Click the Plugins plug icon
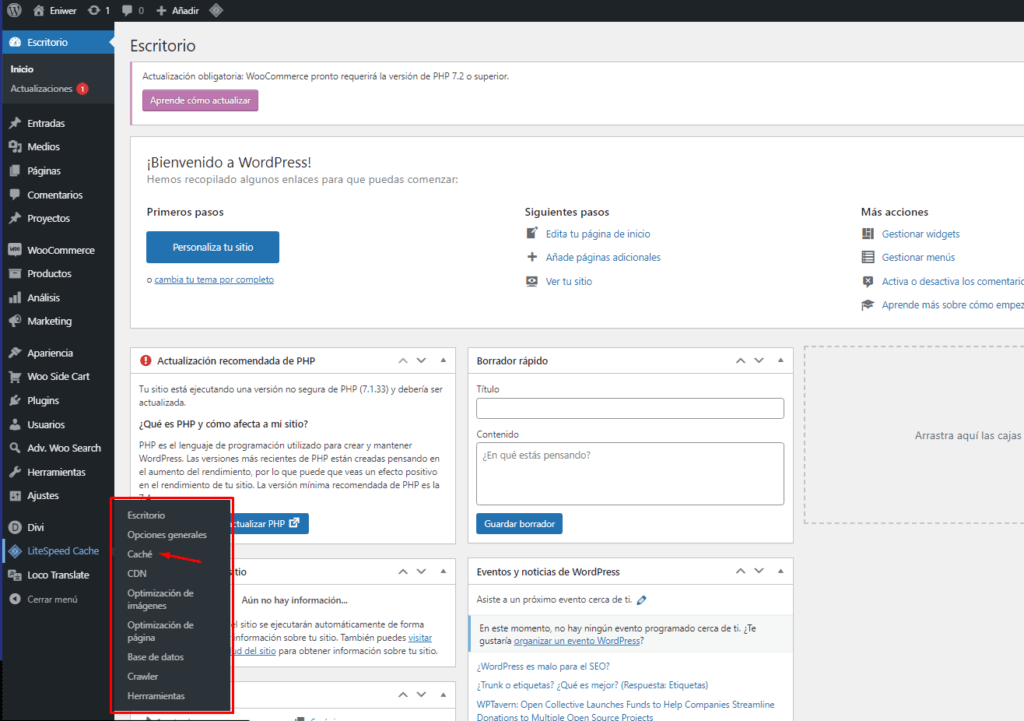This screenshot has height=721, width=1024. click(15, 400)
